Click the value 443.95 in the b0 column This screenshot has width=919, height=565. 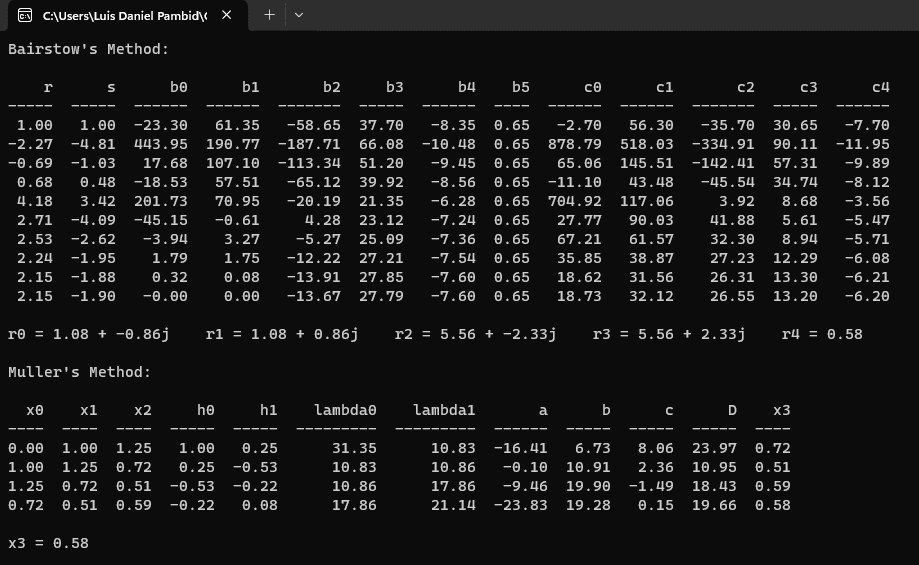[160, 144]
